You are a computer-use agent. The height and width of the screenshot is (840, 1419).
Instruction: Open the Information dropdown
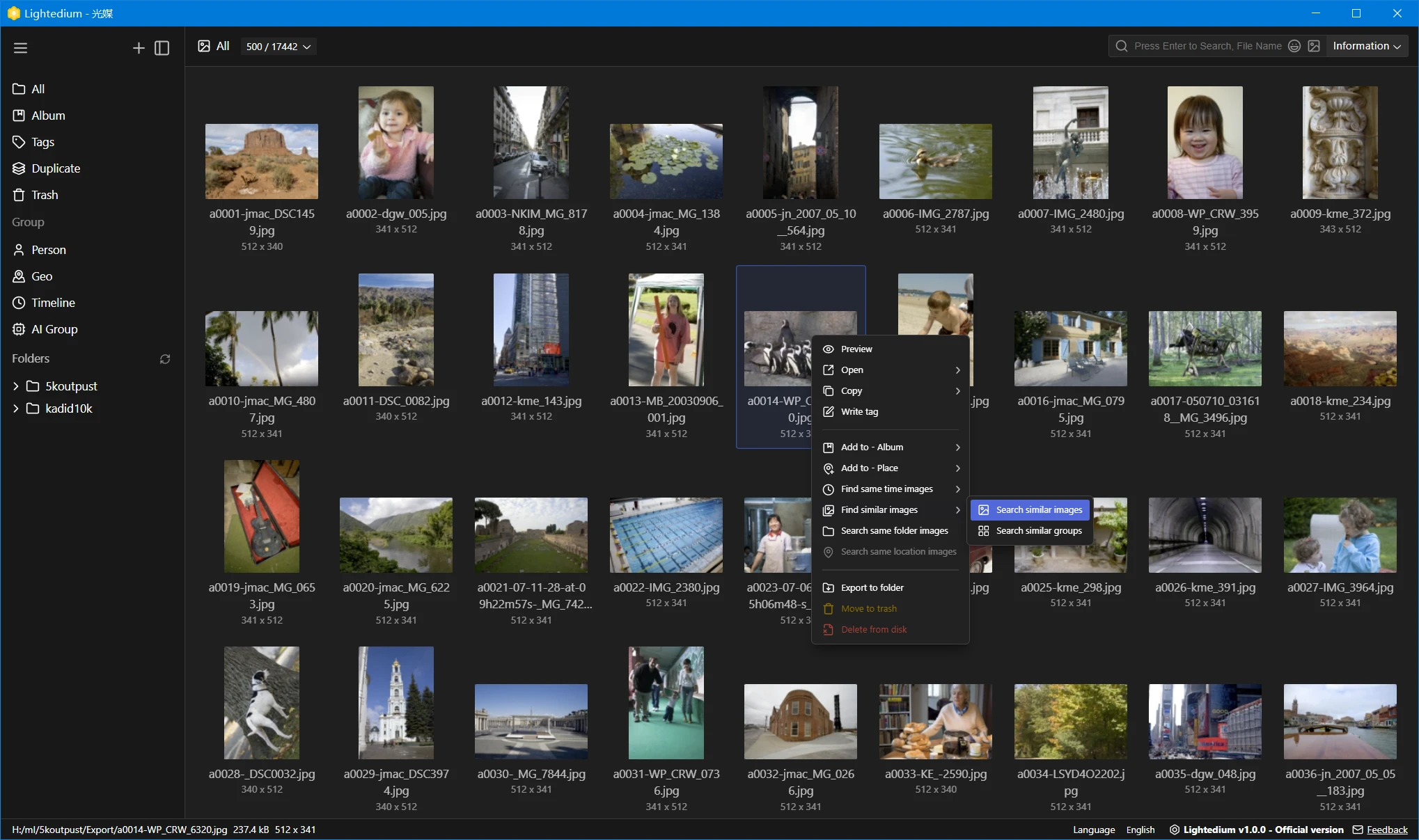click(x=1365, y=46)
